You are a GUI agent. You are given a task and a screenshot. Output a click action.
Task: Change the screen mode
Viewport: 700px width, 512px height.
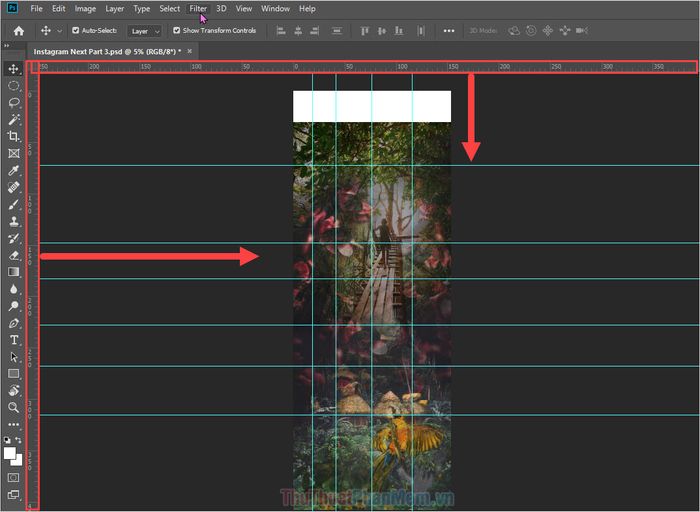click(13, 494)
